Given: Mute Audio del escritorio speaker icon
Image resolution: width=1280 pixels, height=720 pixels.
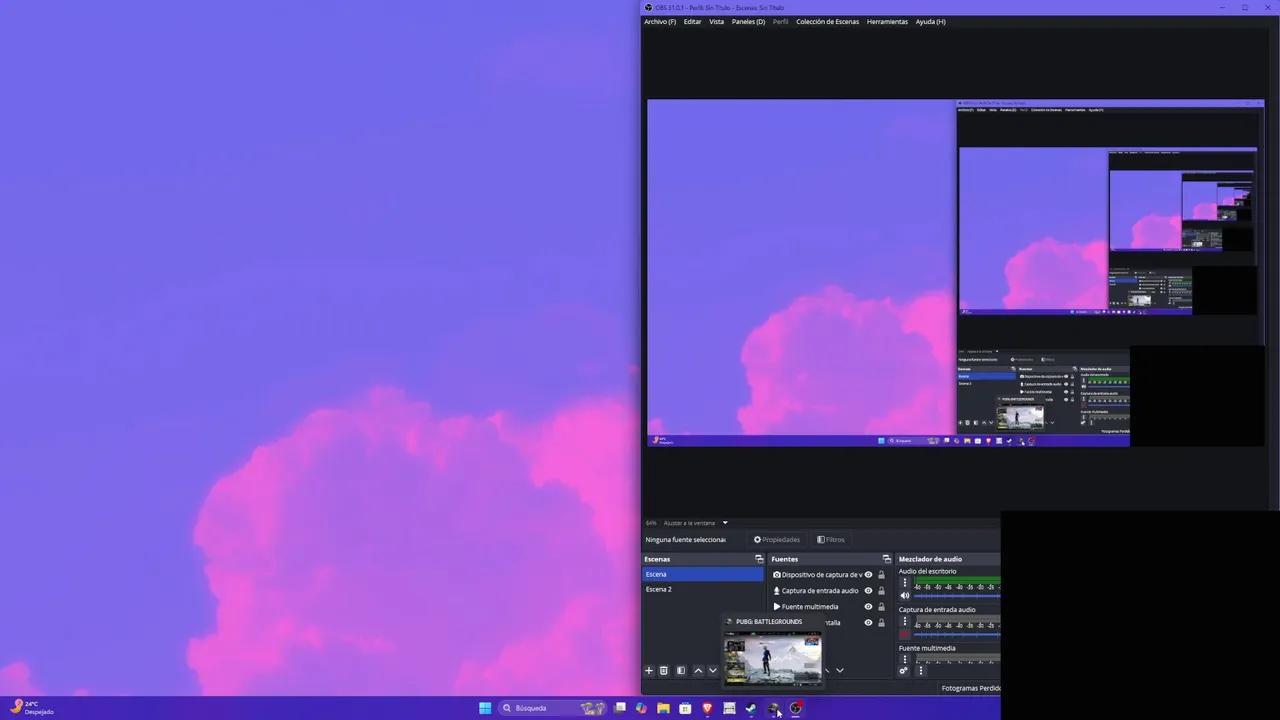Looking at the screenshot, I should coord(905,595).
